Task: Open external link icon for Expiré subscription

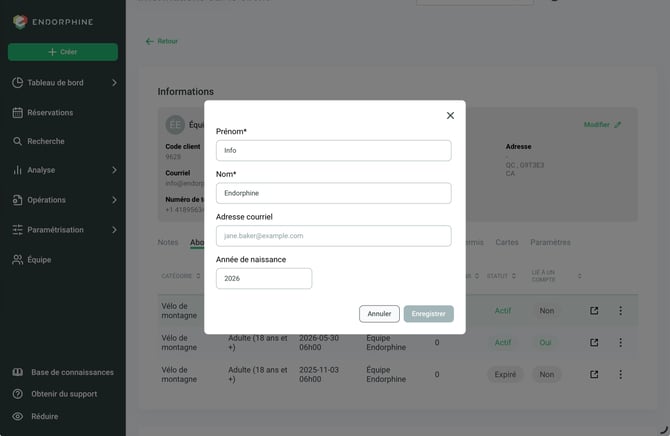Action: 594,374
